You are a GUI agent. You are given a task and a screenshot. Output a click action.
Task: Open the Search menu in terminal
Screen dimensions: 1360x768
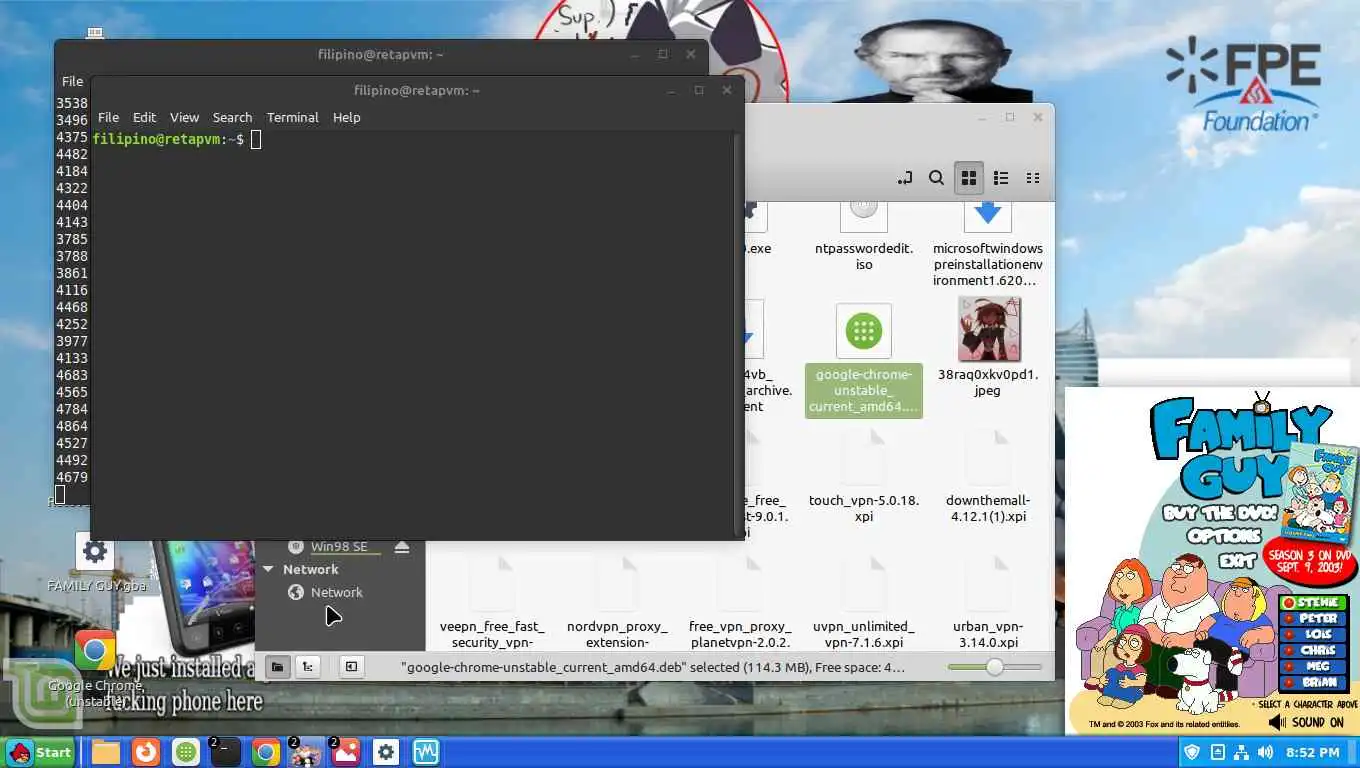[x=232, y=117]
